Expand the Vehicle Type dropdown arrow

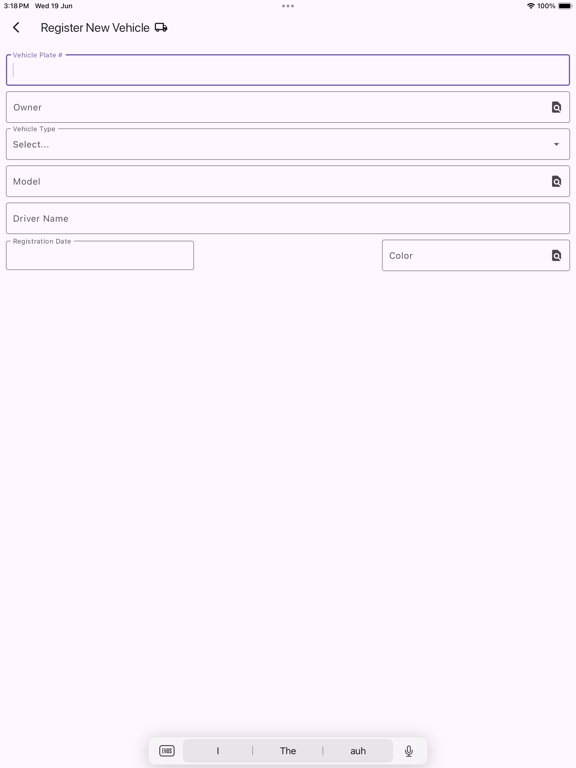tap(556, 144)
